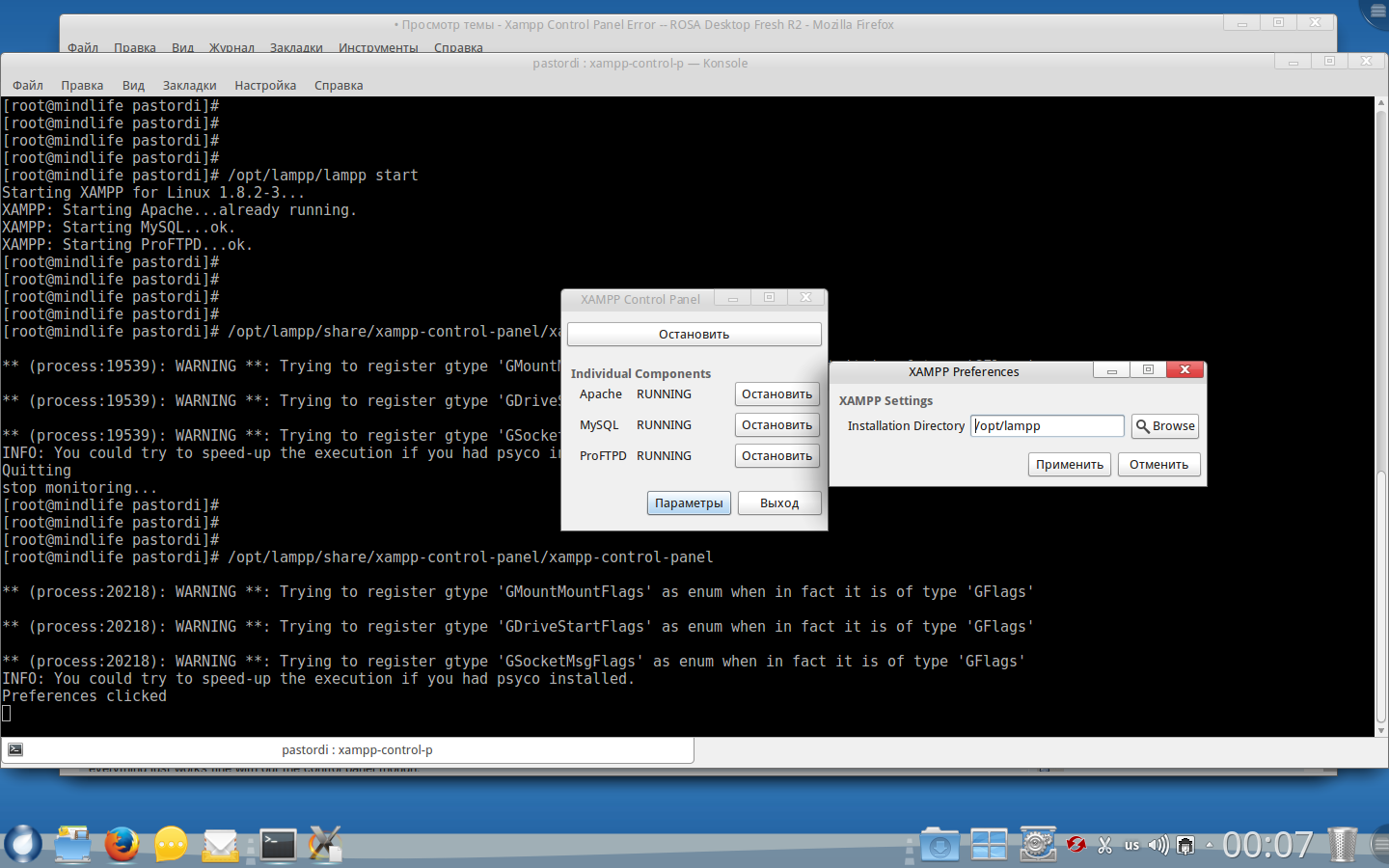Viewport: 1389px width, 868px height.
Task: Expand hidden system tray icons arrow
Action: [1209, 845]
